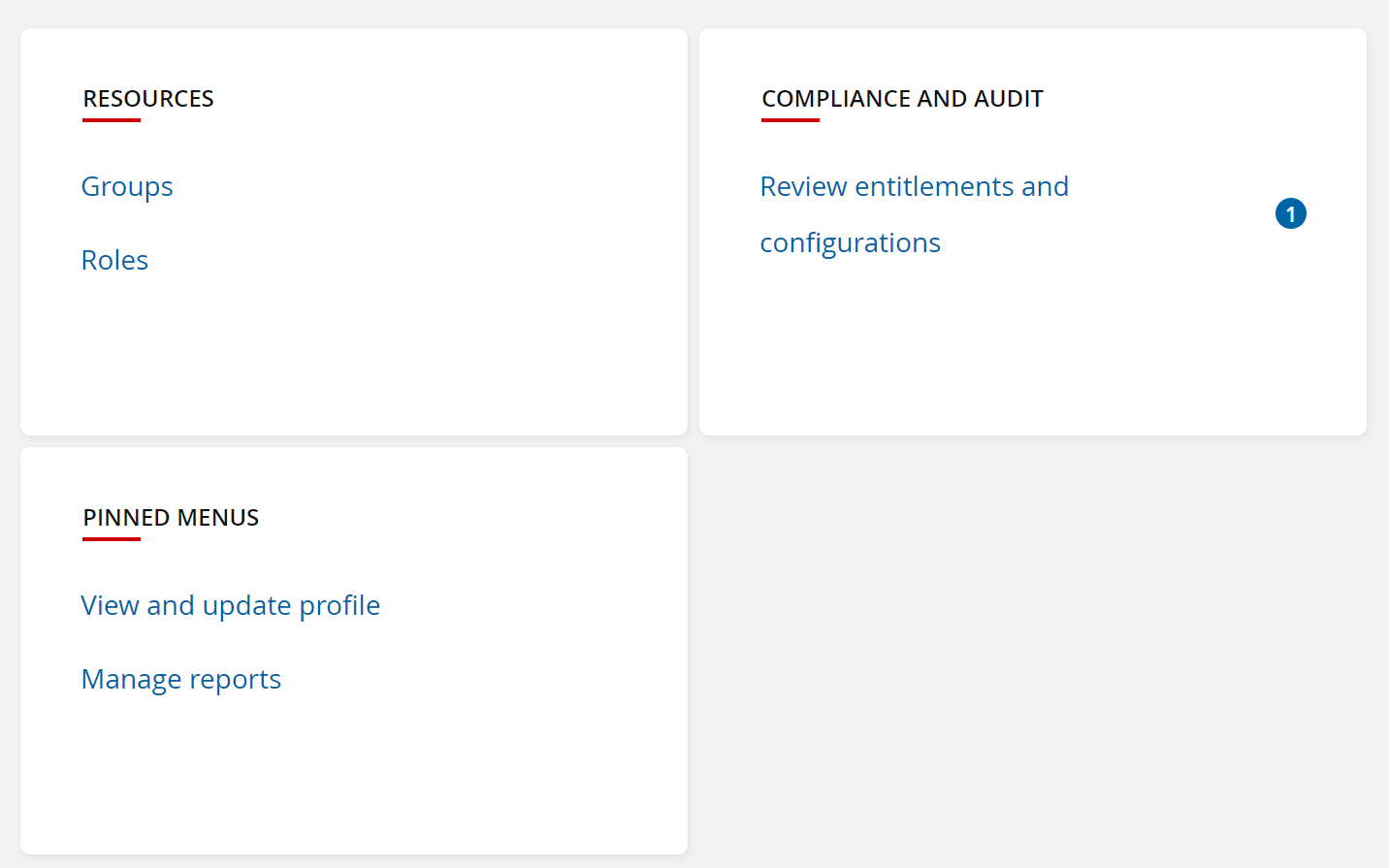The width and height of the screenshot is (1389, 868).
Task: Click gray gap between Resources and Compliance cards
Action: pyautogui.click(x=694, y=233)
